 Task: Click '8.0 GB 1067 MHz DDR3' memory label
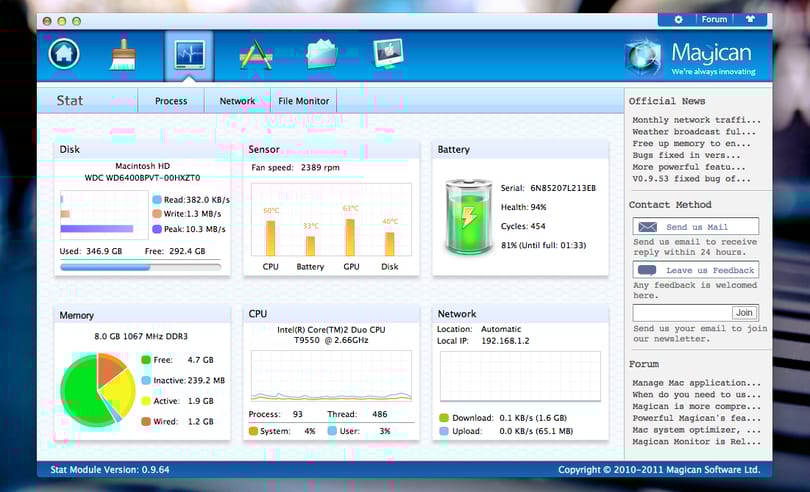(x=141, y=336)
